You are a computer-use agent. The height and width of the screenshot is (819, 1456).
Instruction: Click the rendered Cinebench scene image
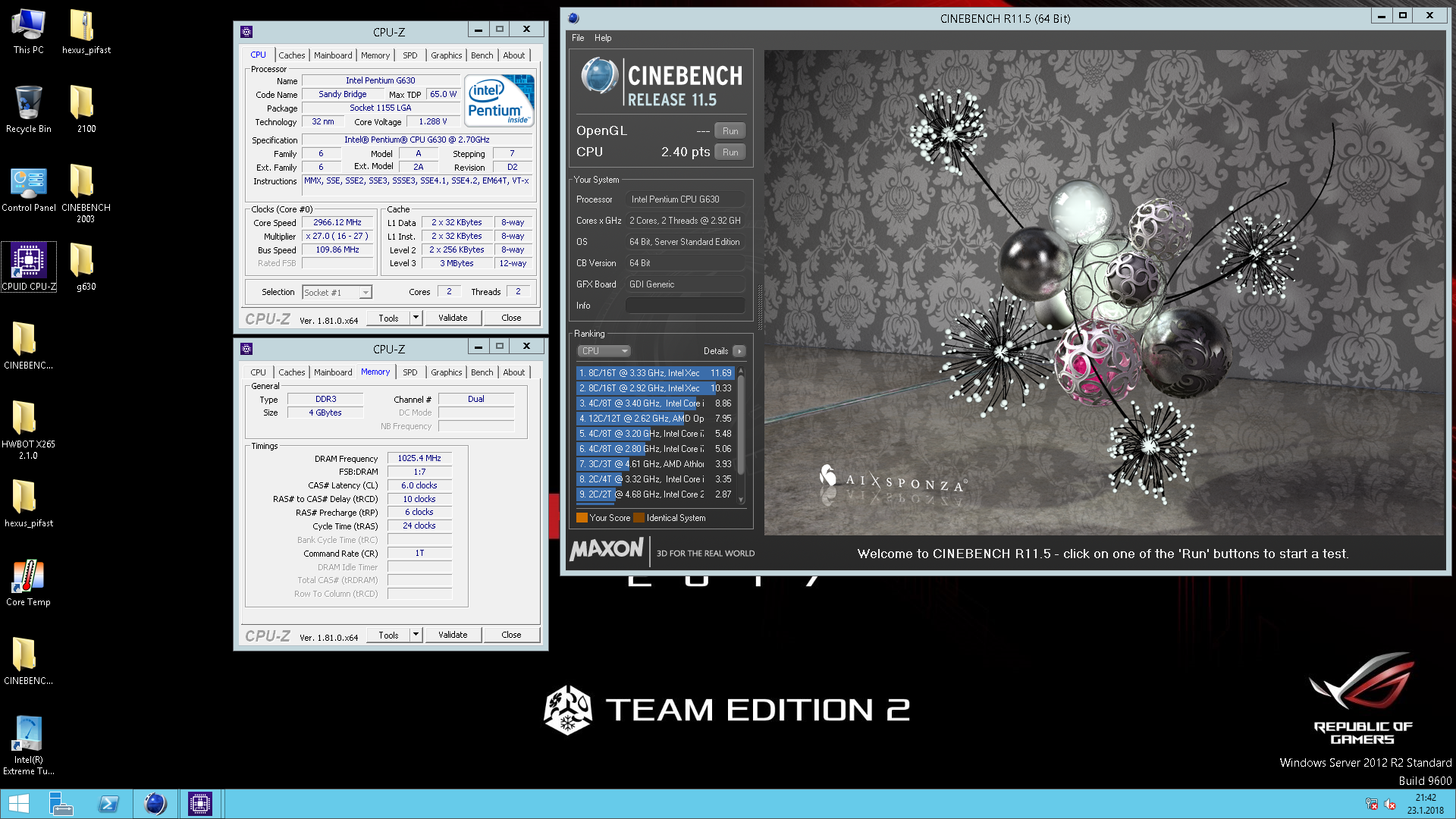click(x=1104, y=293)
